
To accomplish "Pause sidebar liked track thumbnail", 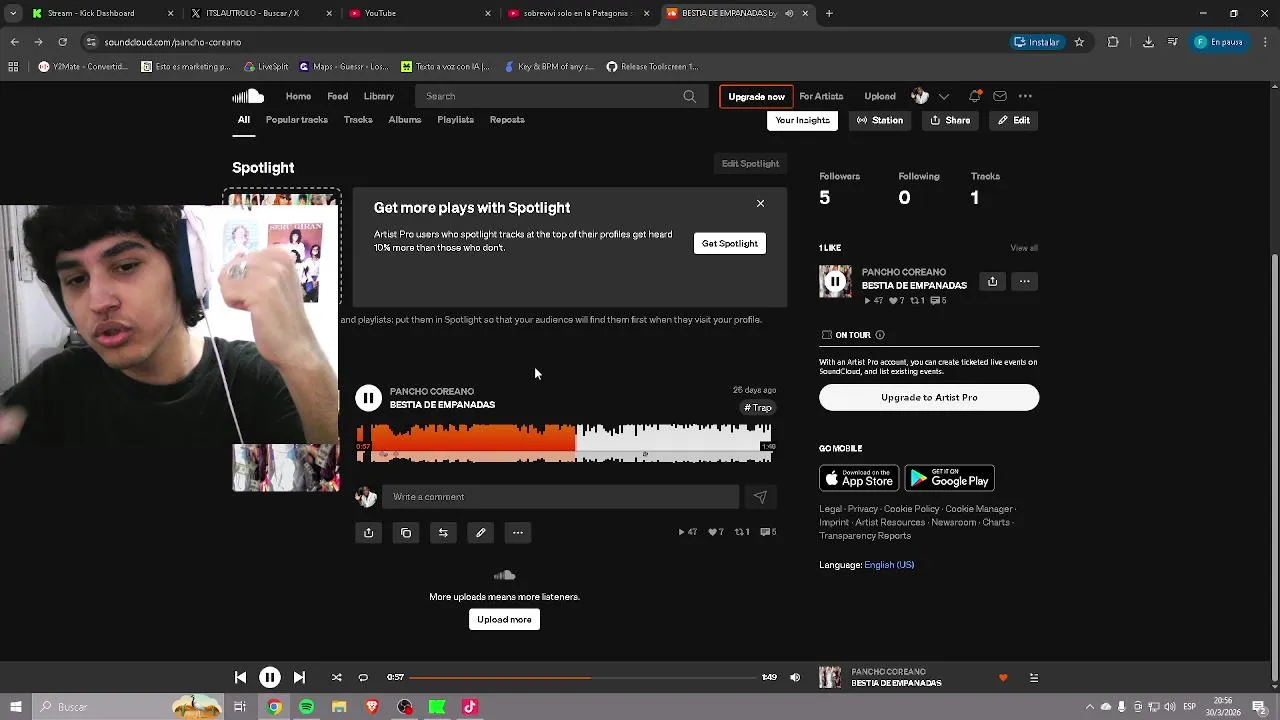I will (835, 282).
